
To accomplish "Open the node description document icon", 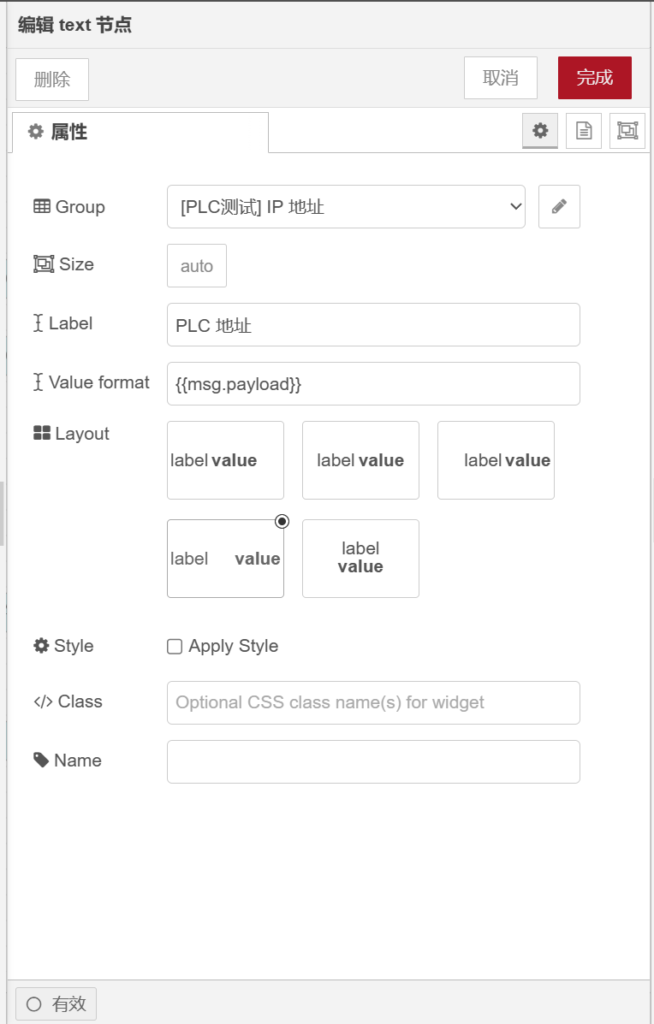I will 583,131.
